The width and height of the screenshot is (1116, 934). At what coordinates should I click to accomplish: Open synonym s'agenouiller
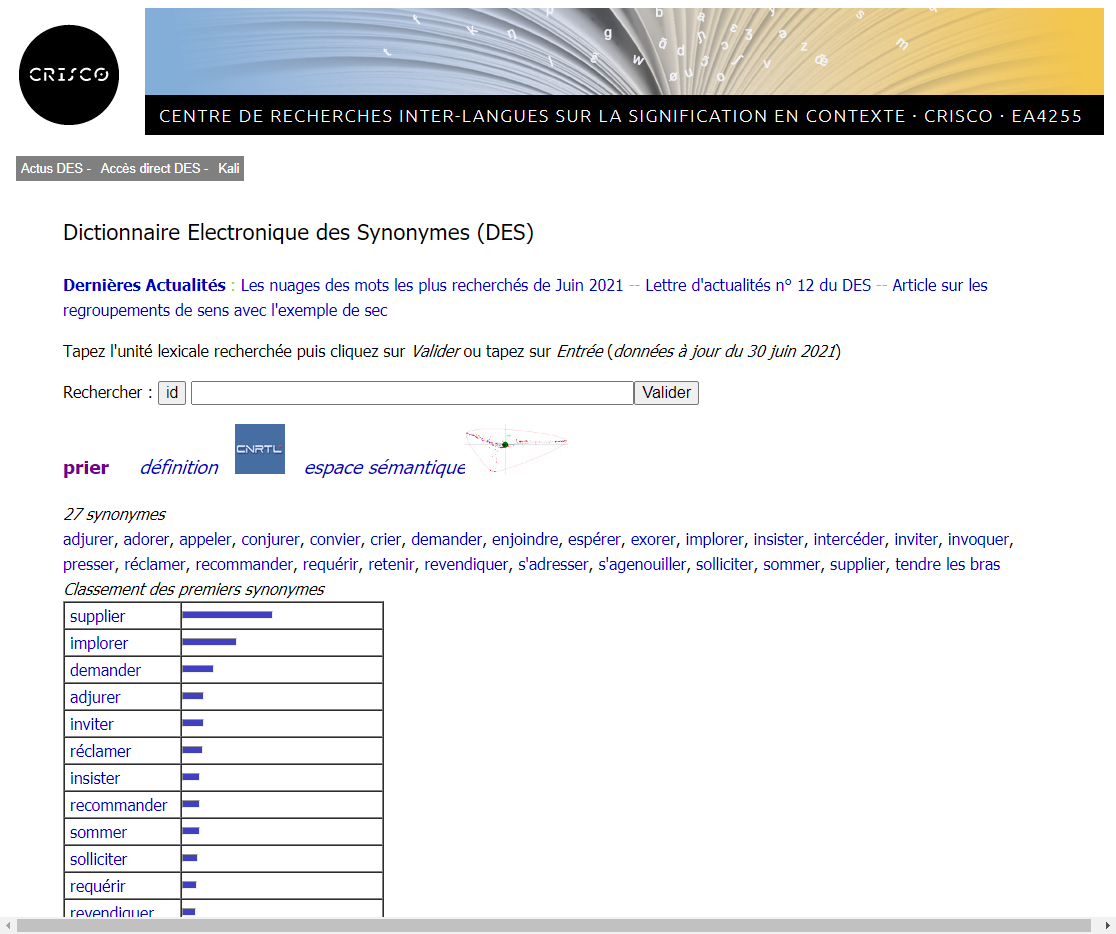click(x=642, y=565)
